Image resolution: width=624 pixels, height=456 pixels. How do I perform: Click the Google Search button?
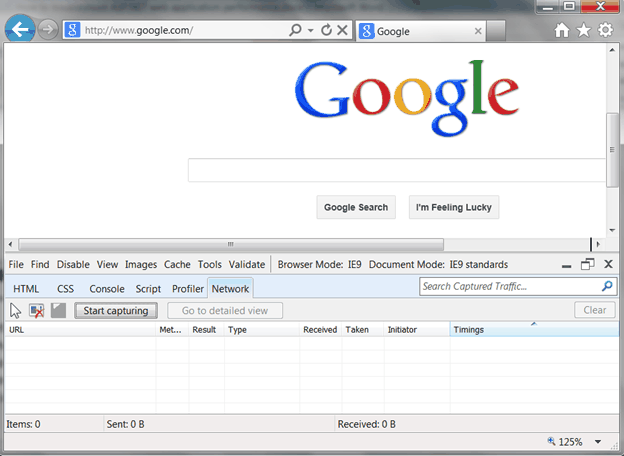(356, 207)
